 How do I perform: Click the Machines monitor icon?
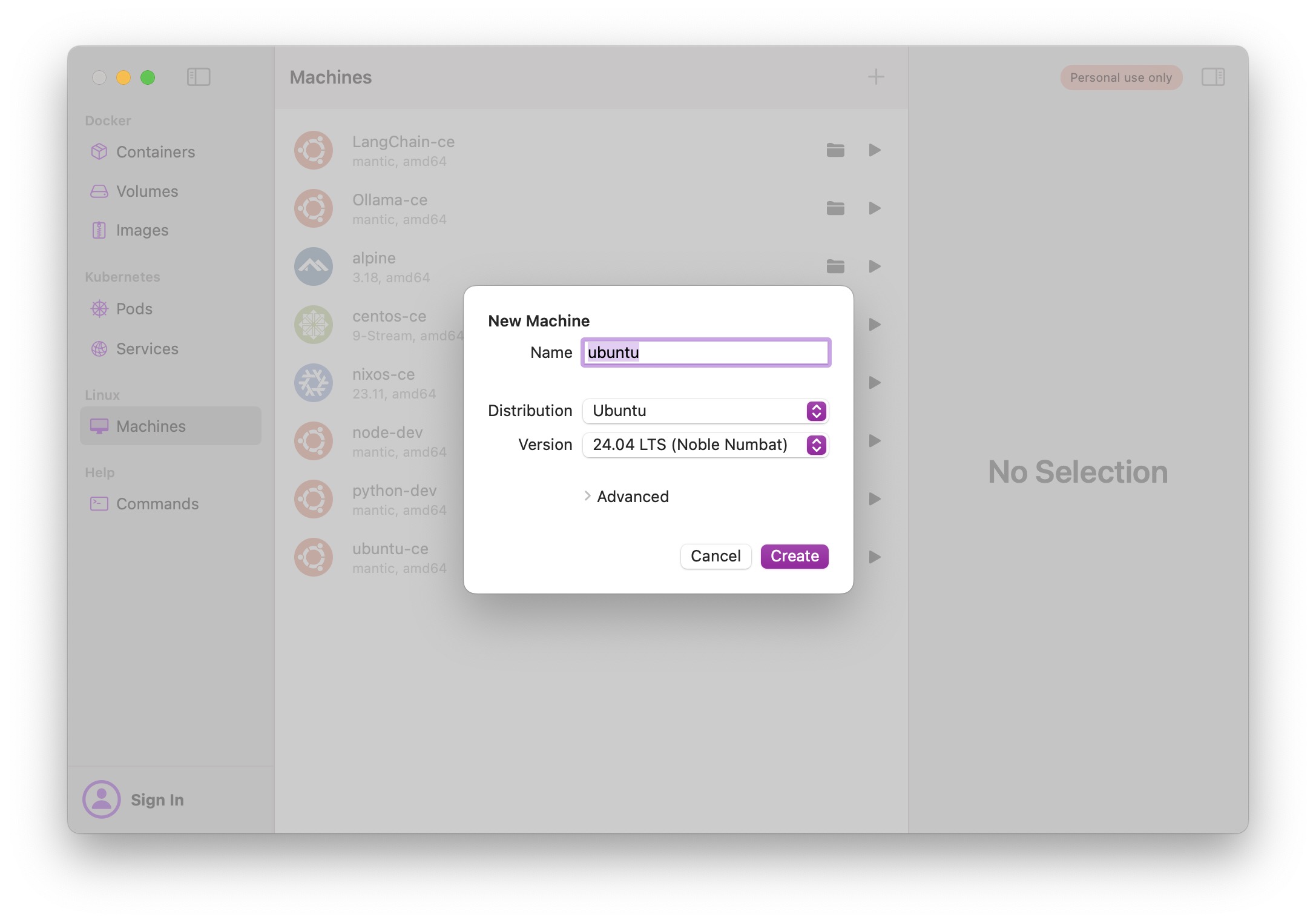(99, 426)
